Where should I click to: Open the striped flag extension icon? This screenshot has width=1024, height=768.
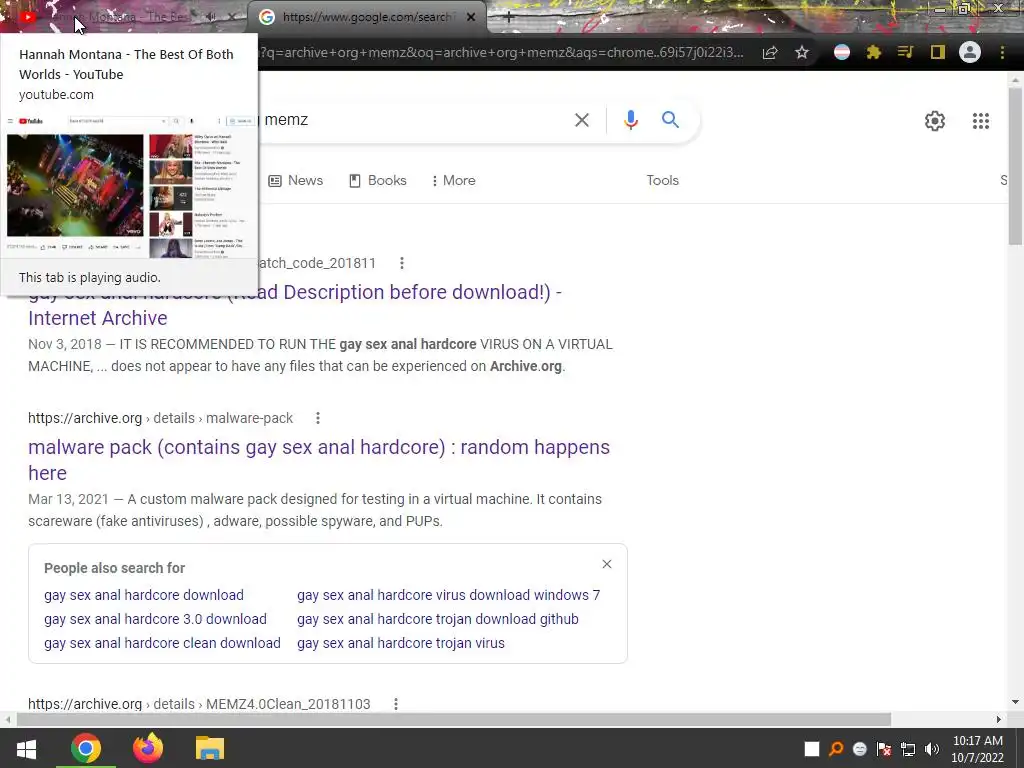click(x=842, y=52)
